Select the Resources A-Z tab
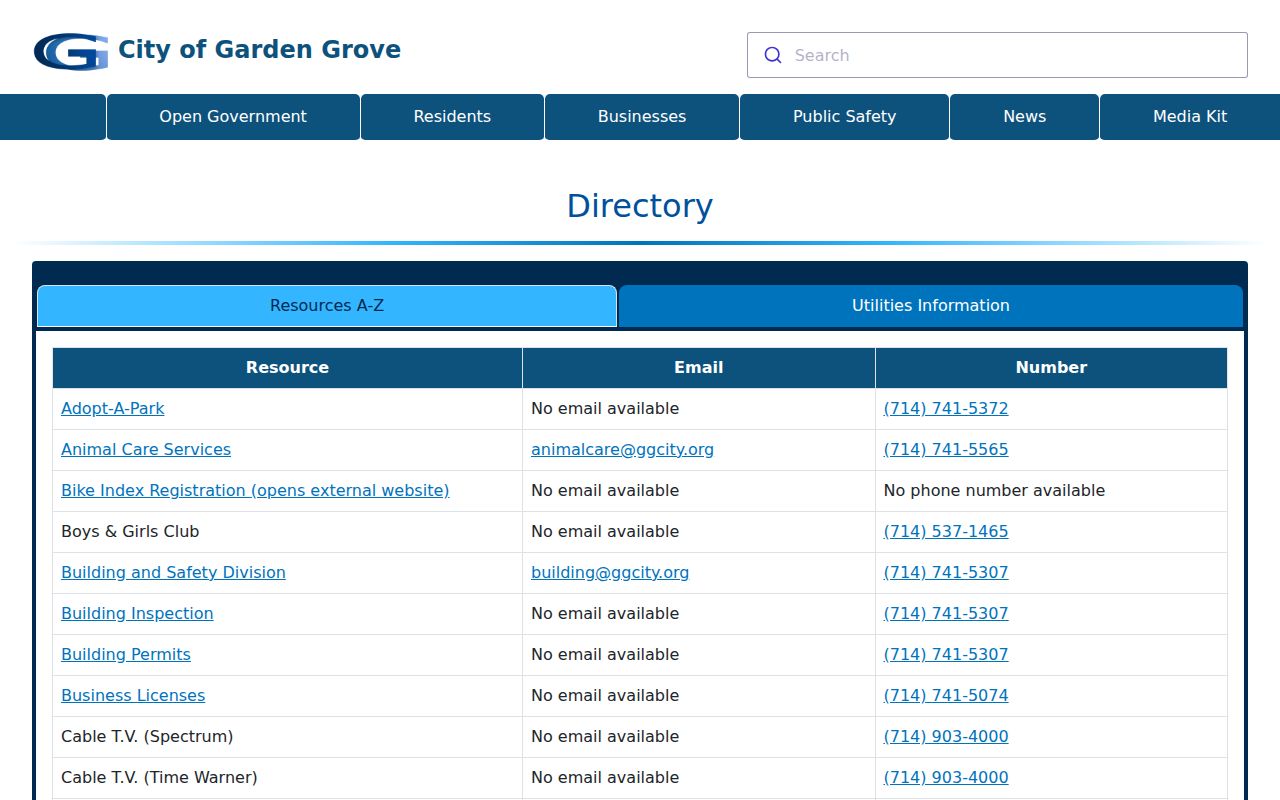 tap(327, 306)
